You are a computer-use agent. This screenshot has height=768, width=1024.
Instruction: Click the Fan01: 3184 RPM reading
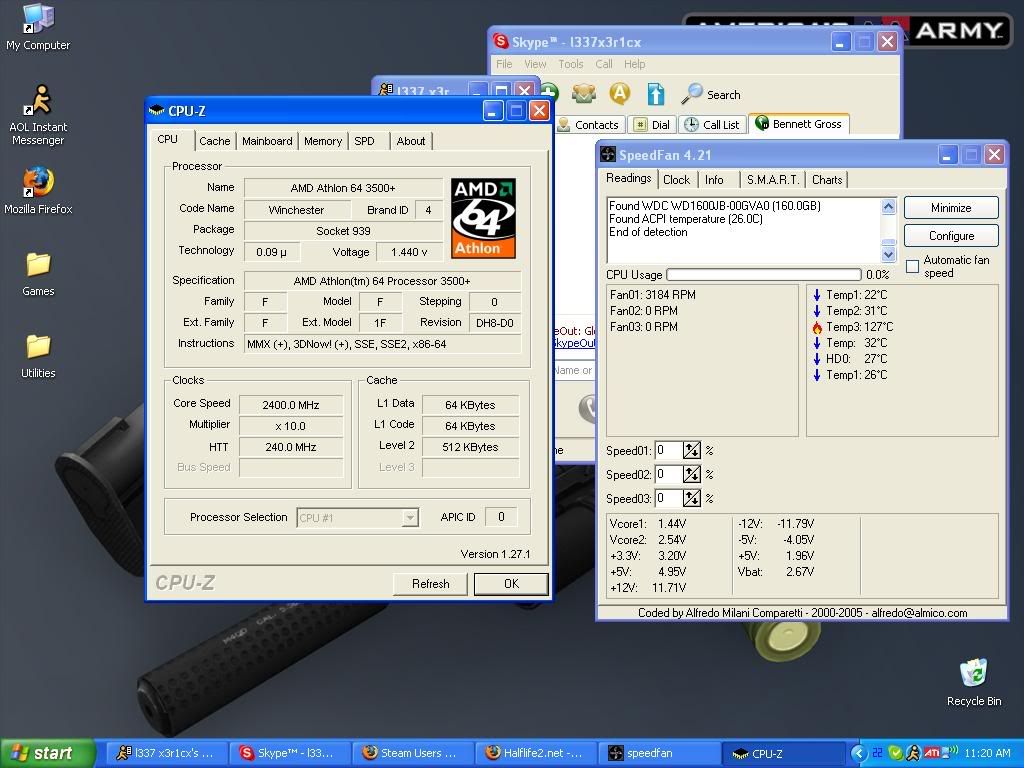tap(652, 295)
